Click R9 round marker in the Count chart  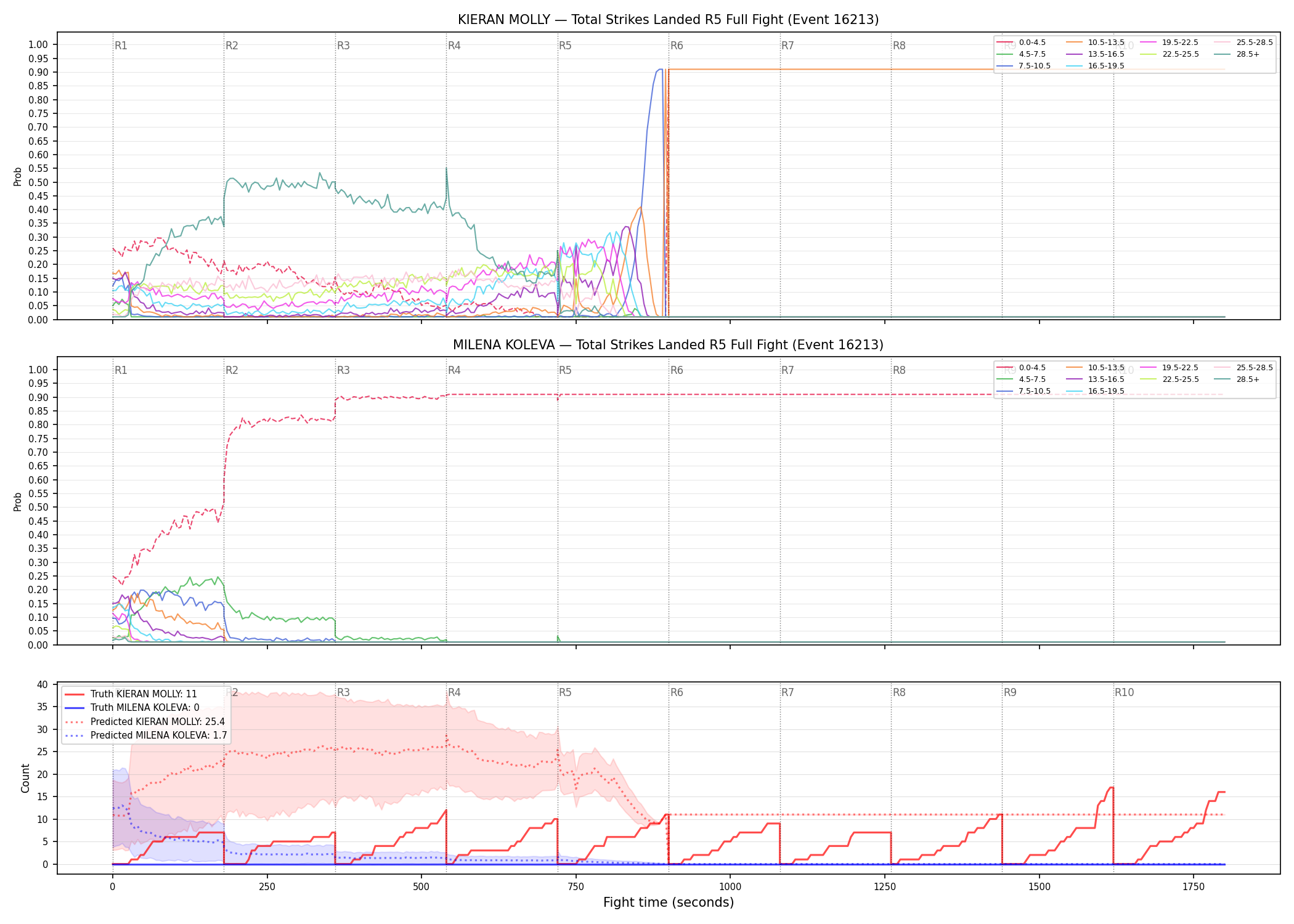click(1010, 692)
